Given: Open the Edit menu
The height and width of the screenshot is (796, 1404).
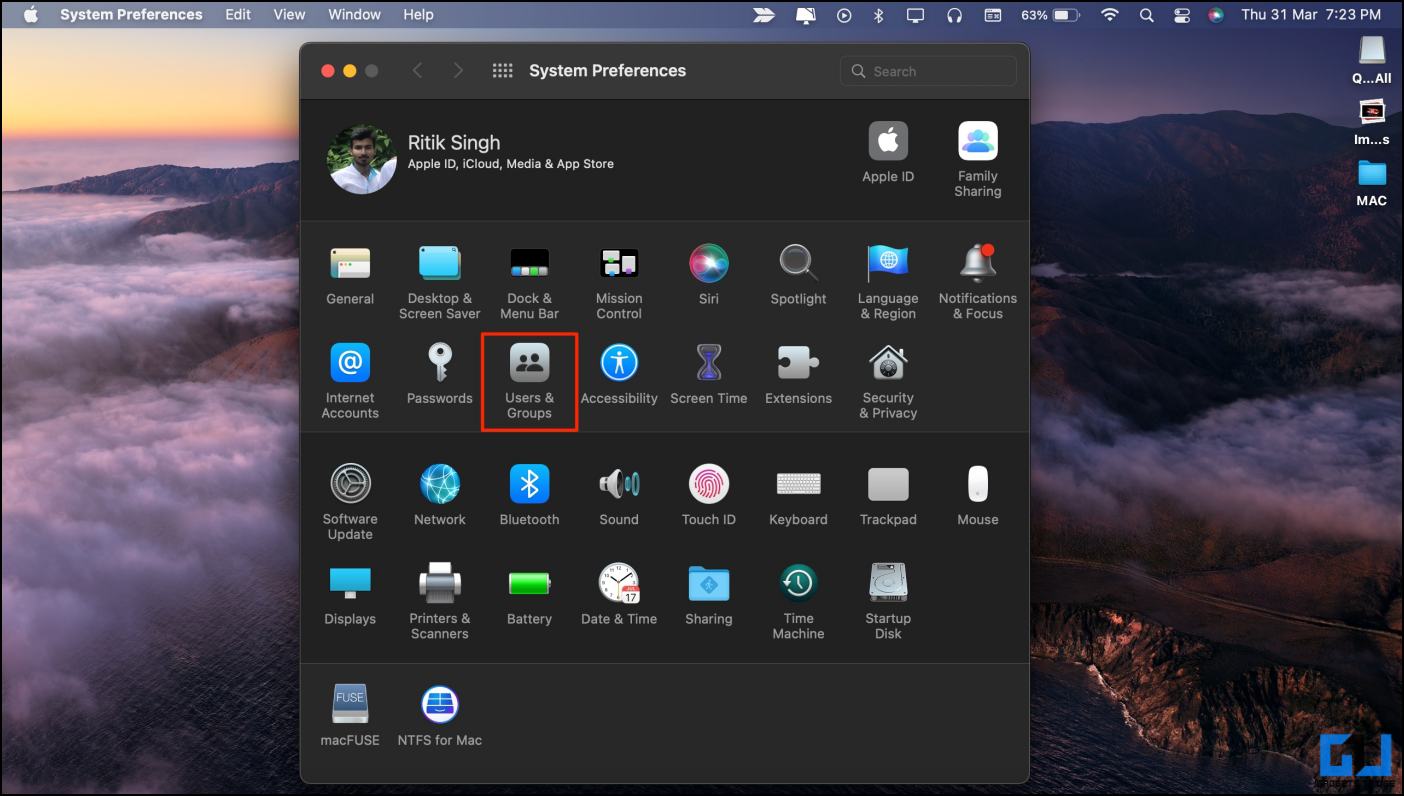Looking at the screenshot, I should click(238, 14).
